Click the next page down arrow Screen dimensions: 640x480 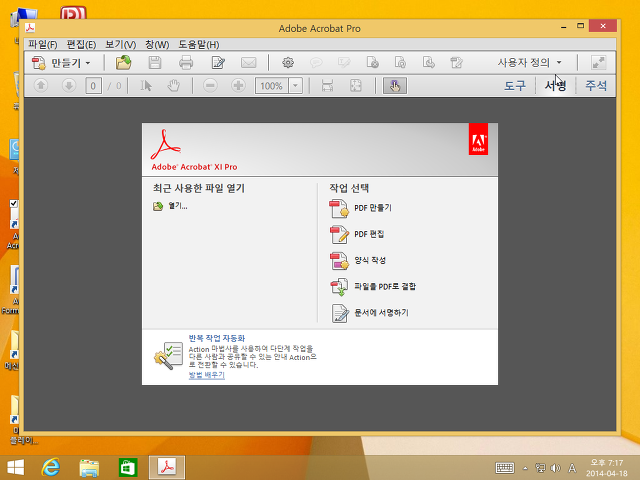[69, 86]
